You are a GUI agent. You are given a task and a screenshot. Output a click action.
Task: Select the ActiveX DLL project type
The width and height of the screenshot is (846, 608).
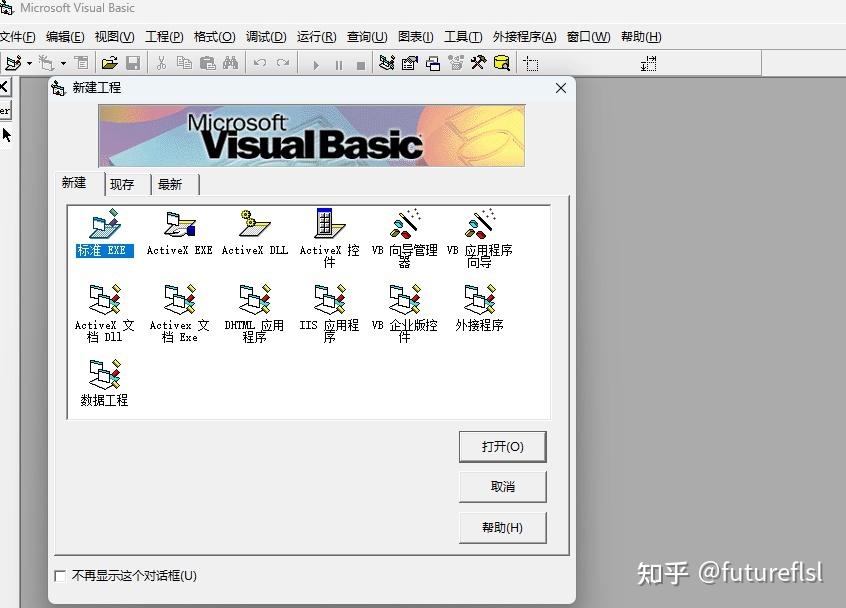[x=255, y=233]
